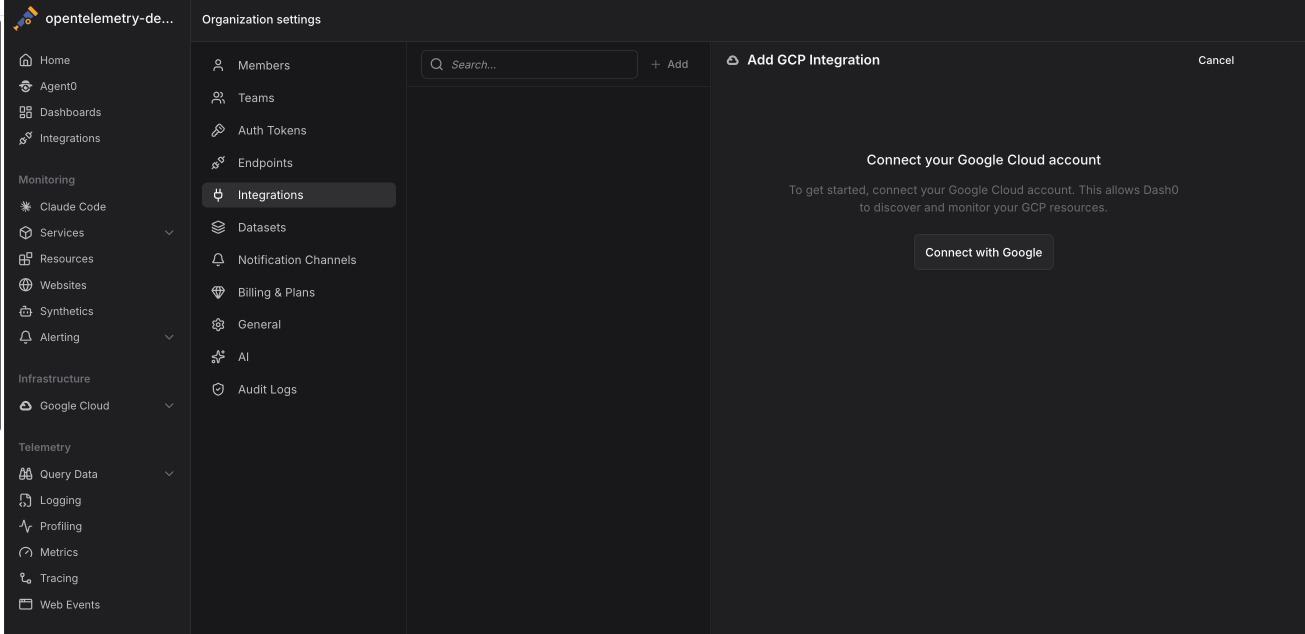Click the Dashboards grid icon
The height and width of the screenshot is (634, 1305).
pyautogui.click(x=26, y=112)
